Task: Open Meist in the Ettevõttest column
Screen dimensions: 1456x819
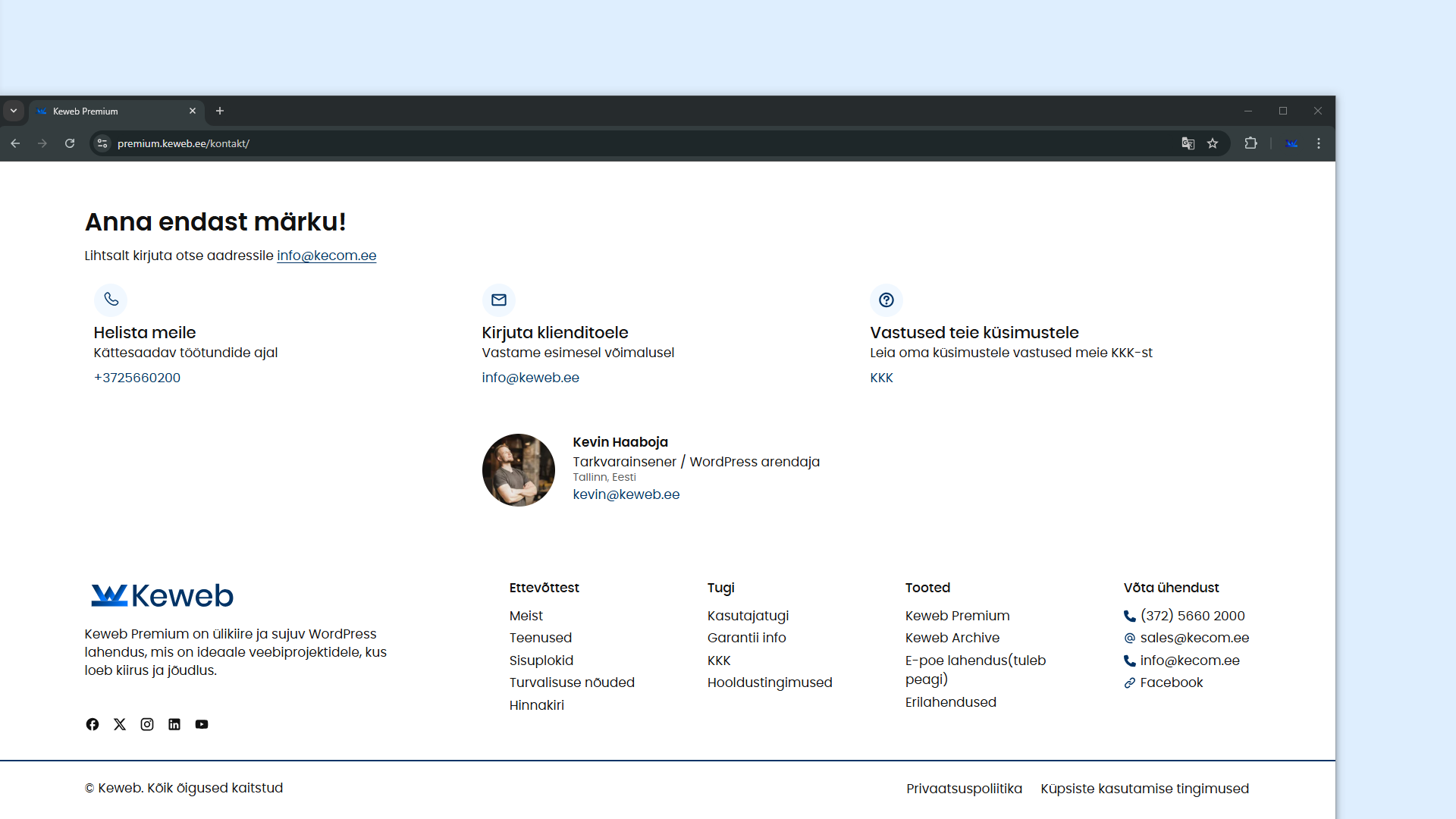Action: tap(526, 616)
